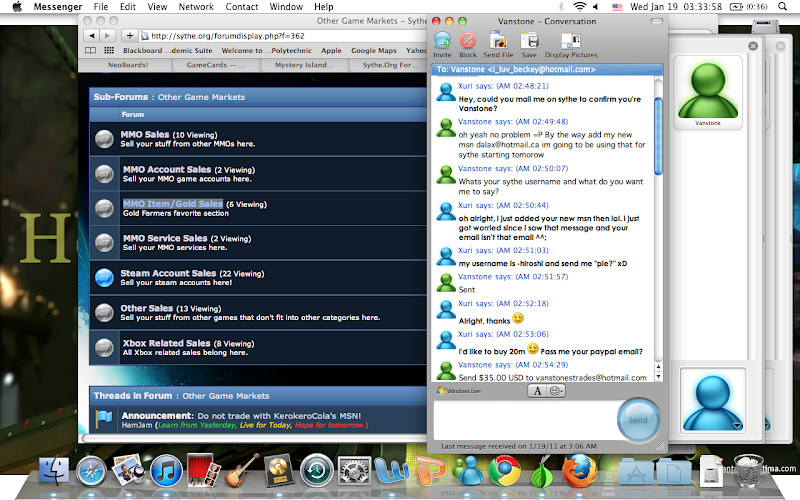Screen dimensions: 800x500
Task: Open the Edit menu
Action: tap(128, 7)
